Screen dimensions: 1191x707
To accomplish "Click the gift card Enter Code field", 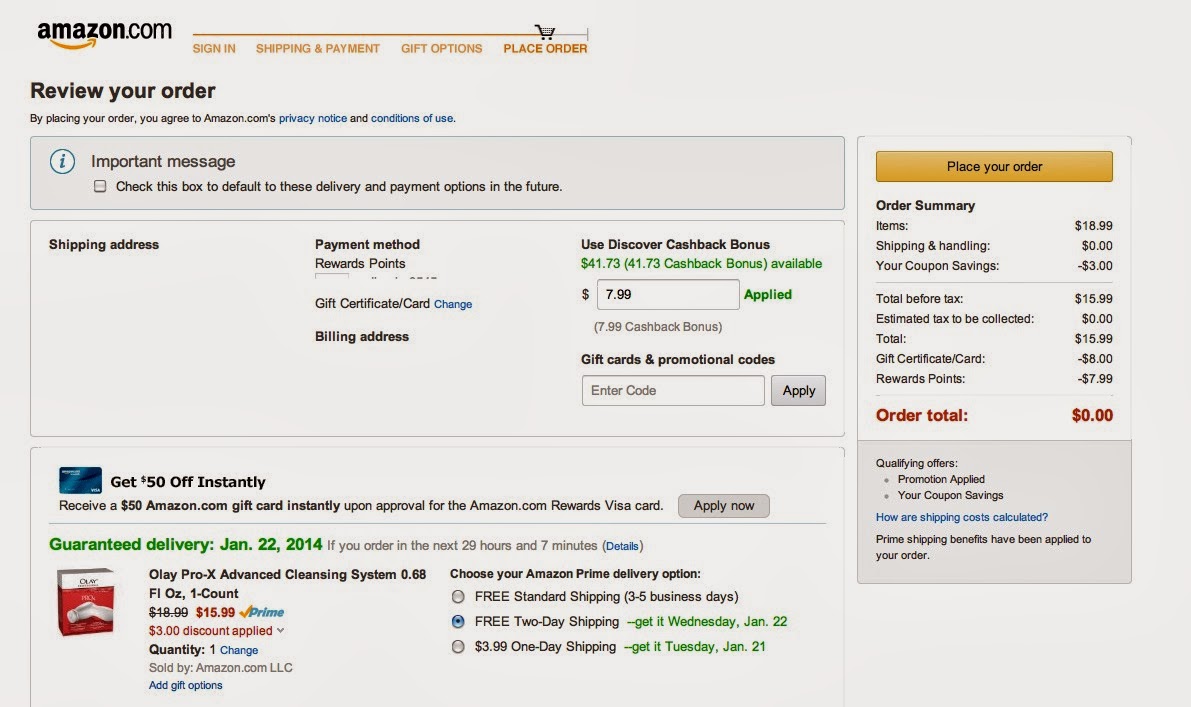I will [x=672, y=390].
